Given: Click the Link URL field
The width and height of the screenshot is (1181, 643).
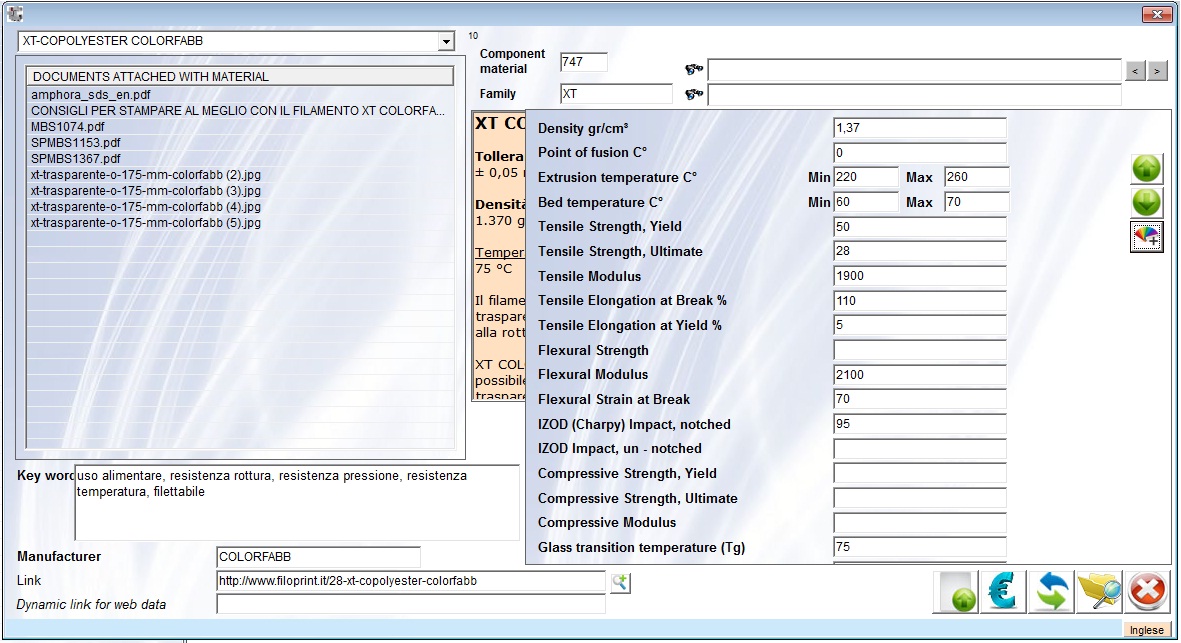Looking at the screenshot, I should point(410,581).
